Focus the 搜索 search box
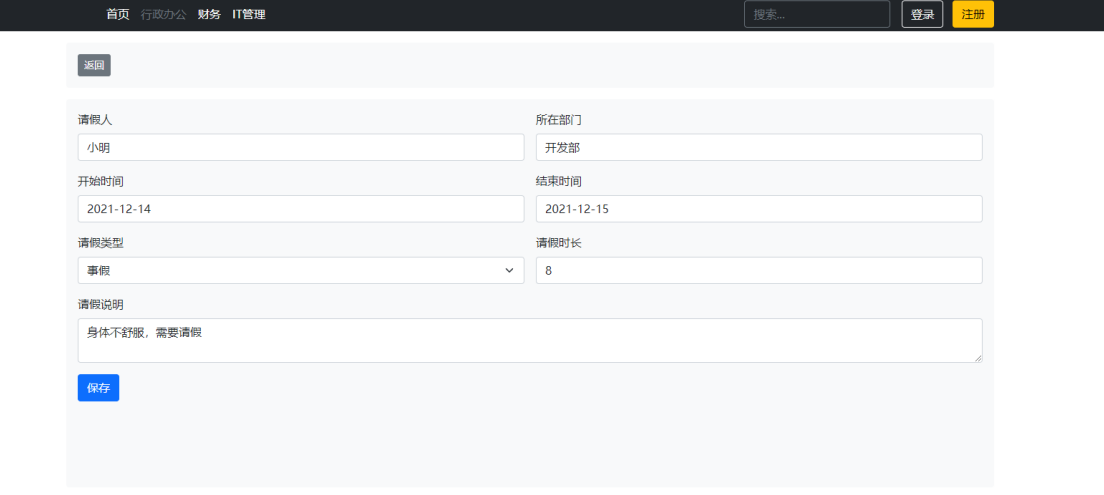Image resolution: width=1104 pixels, height=495 pixels. 817,14
